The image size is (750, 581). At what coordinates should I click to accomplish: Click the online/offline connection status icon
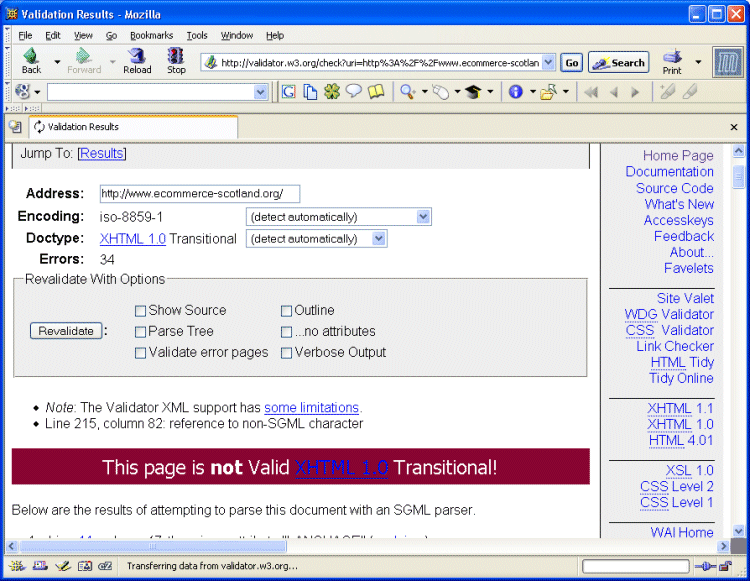pyautogui.click(x=706, y=567)
